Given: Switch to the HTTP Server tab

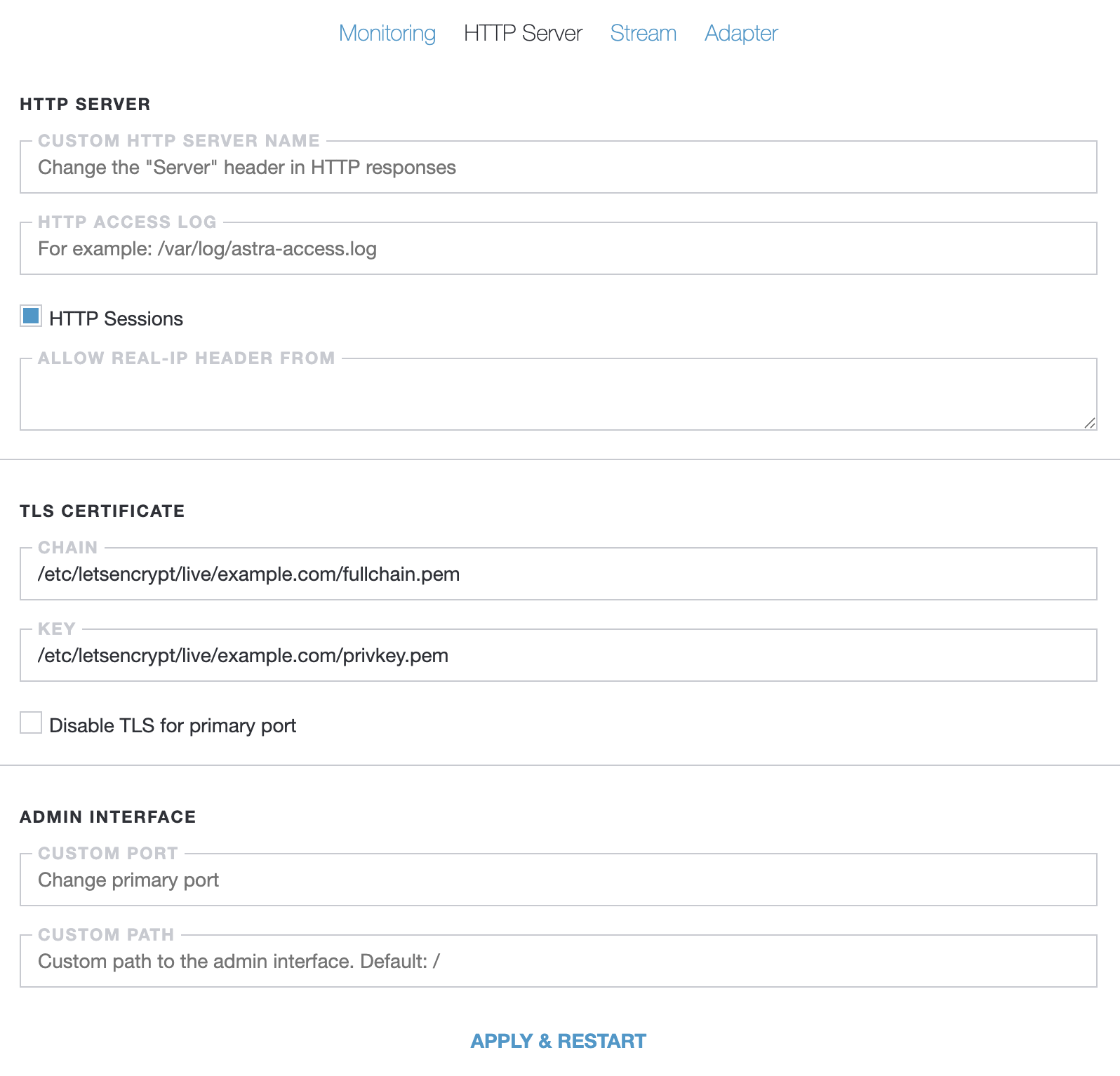Looking at the screenshot, I should (x=523, y=33).
